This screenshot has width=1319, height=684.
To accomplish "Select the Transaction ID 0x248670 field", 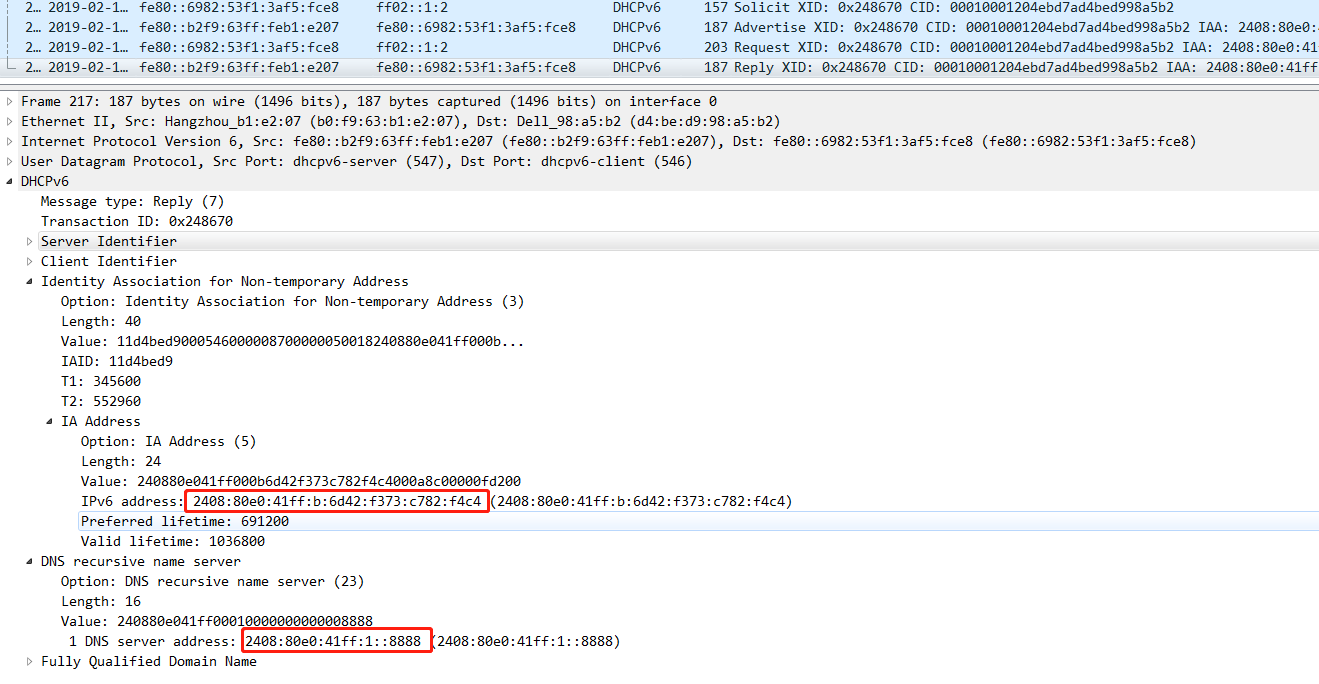I will tap(142, 221).
